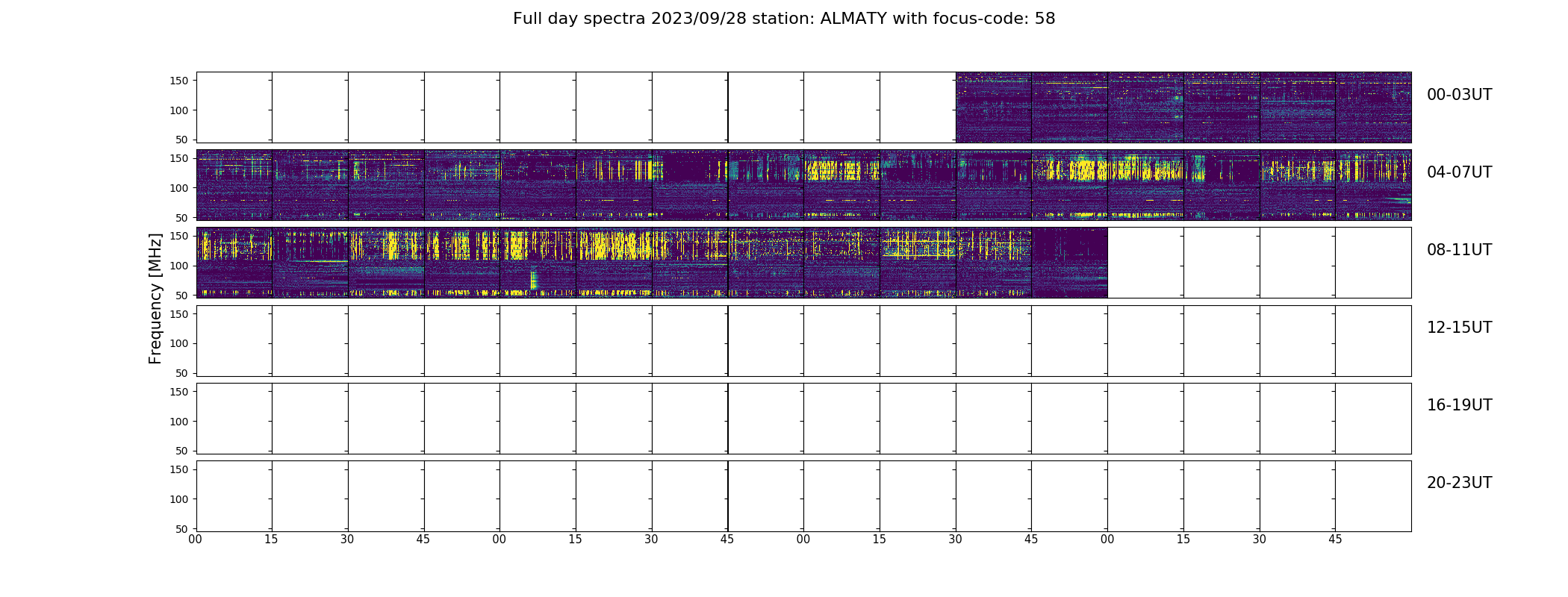Screen dimensions: 1568x597
Task: Click the first empty white panel in the 00-03UT row
Action: [x=234, y=107]
